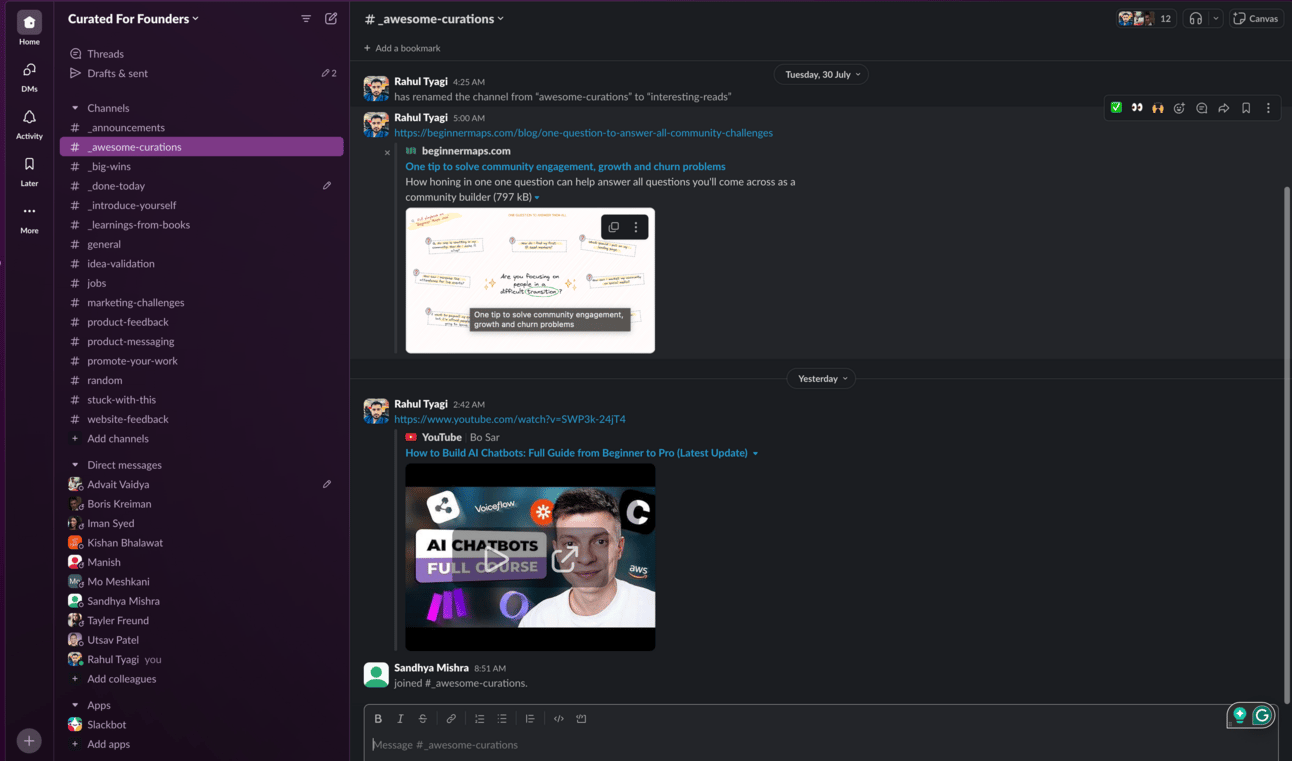This screenshot has width=1292, height=761.
Task: Collapse the Channels section
Action: (75, 108)
